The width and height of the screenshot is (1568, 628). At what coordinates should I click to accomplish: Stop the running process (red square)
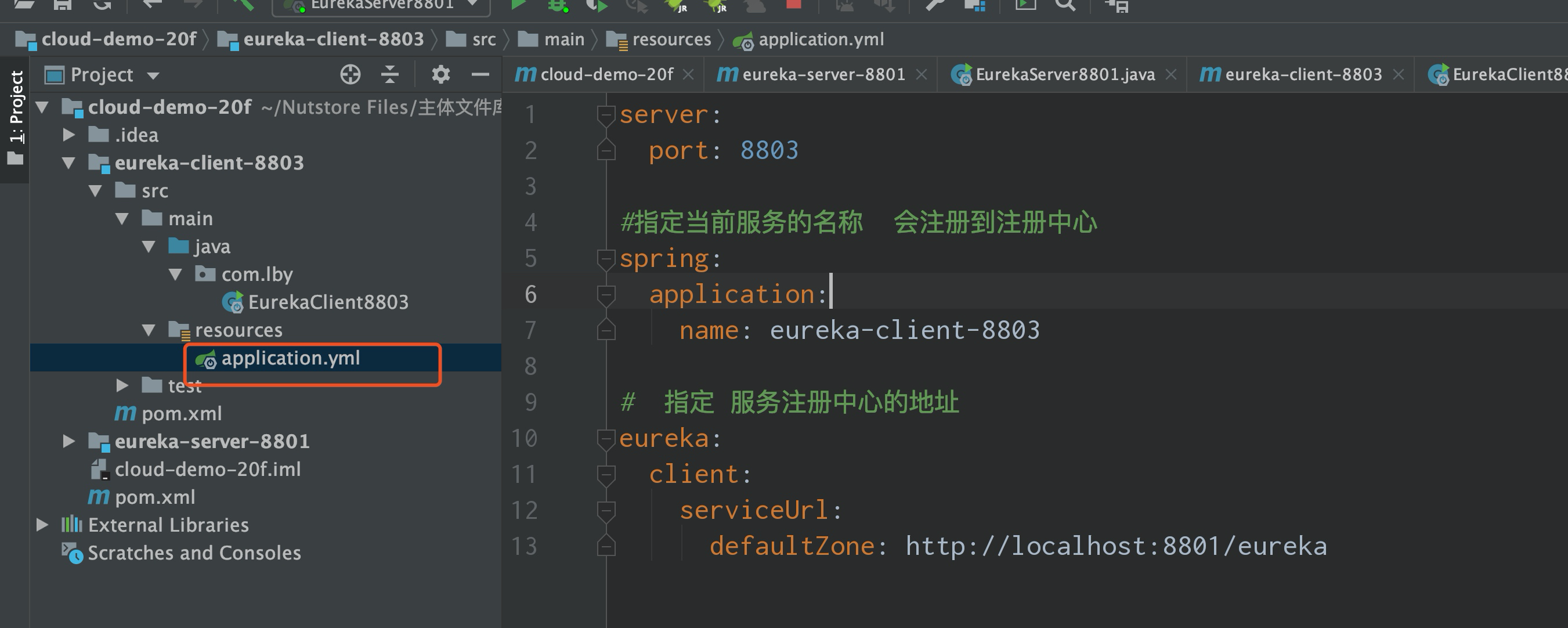point(793,3)
